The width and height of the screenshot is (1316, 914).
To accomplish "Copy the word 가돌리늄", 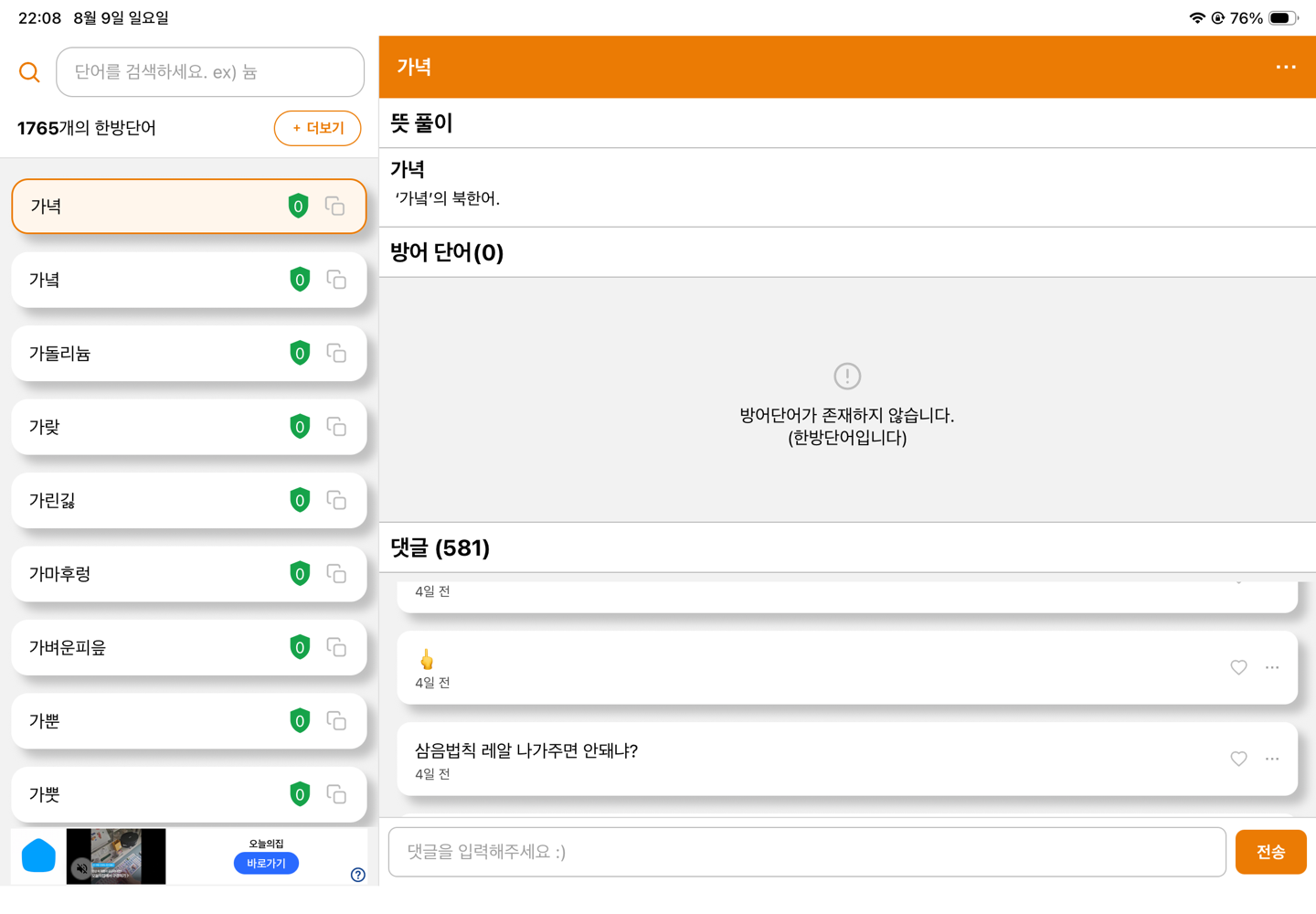I will point(336,354).
